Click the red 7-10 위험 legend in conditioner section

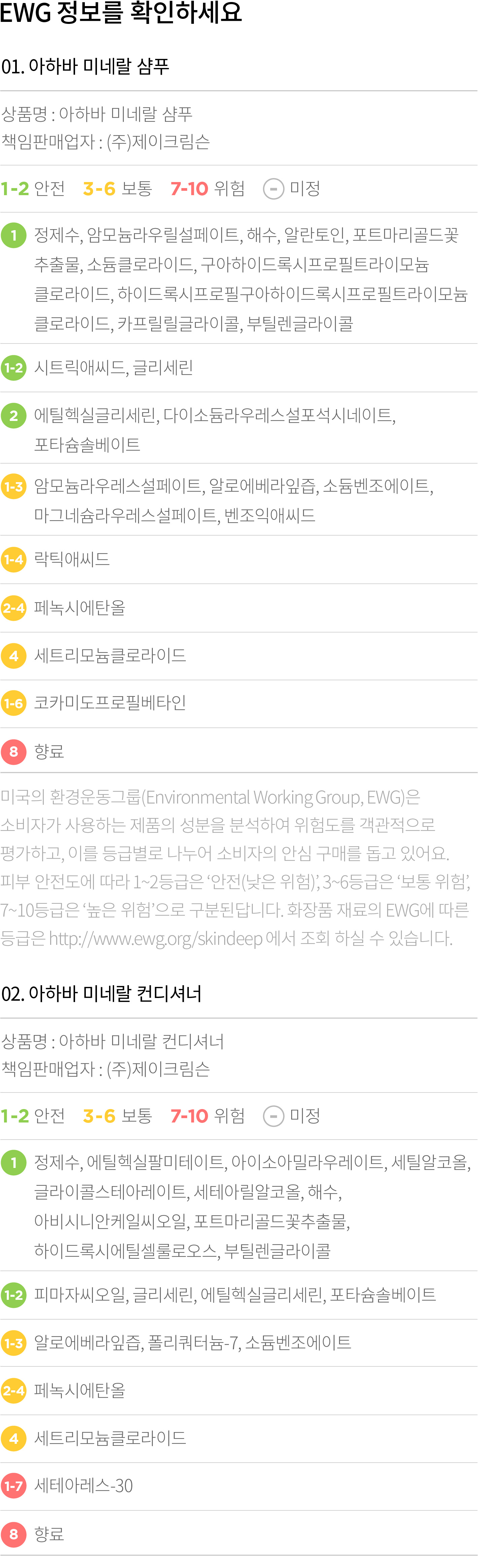pyautogui.click(x=208, y=1116)
